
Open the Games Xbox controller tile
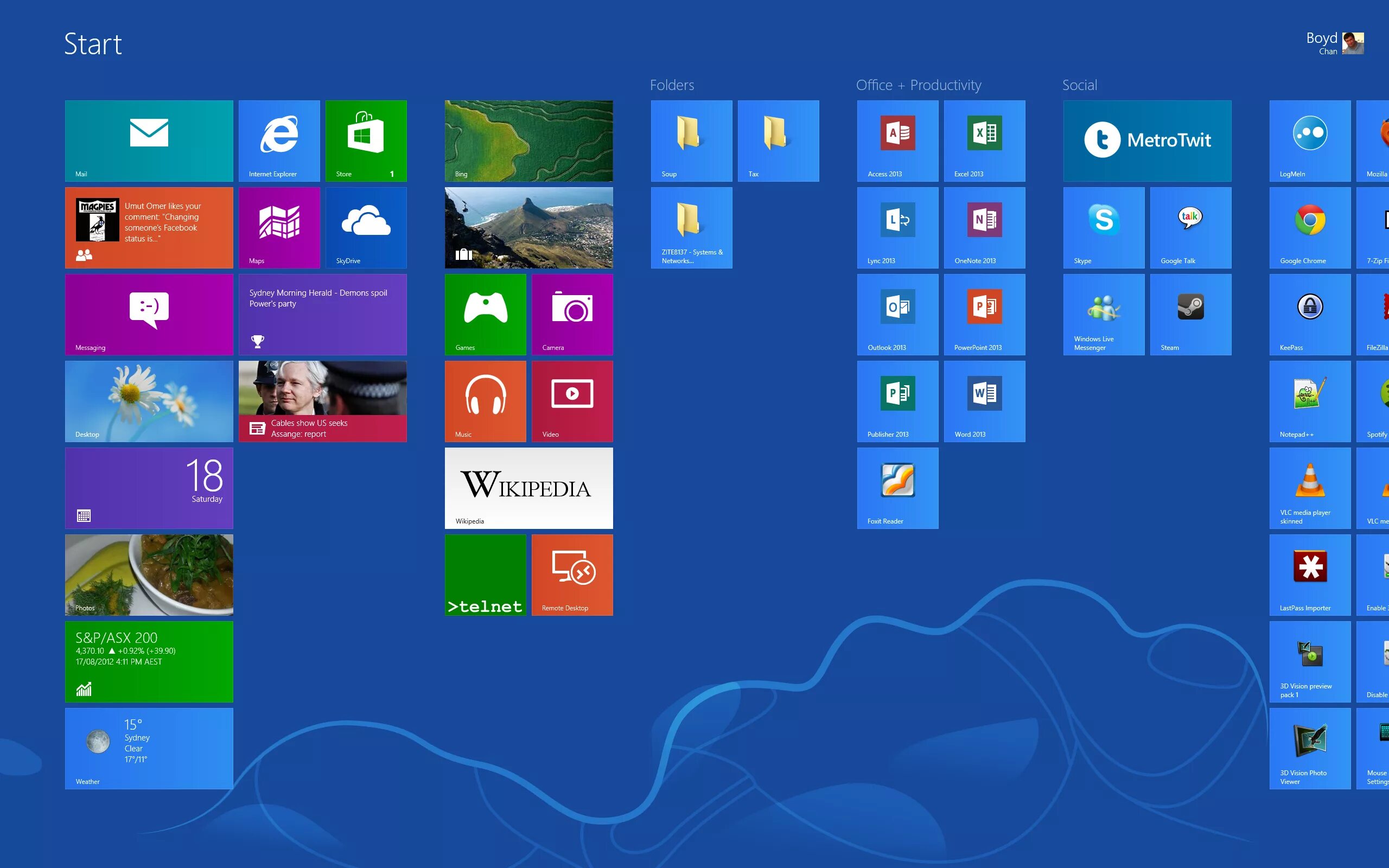[x=485, y=314]
